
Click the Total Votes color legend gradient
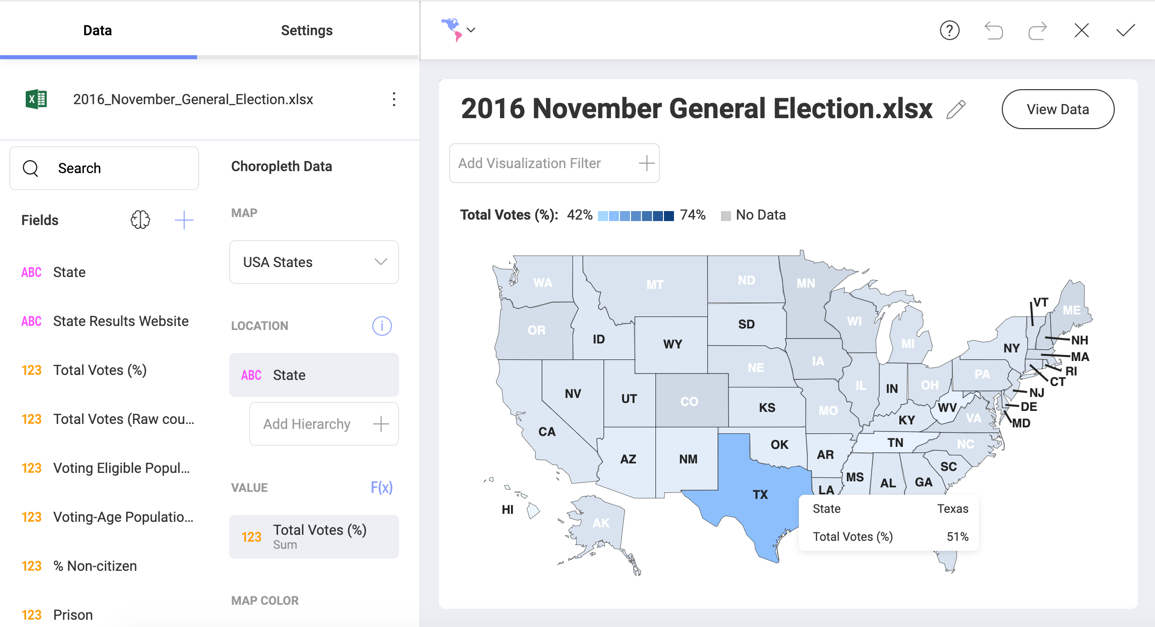point(636,216)
